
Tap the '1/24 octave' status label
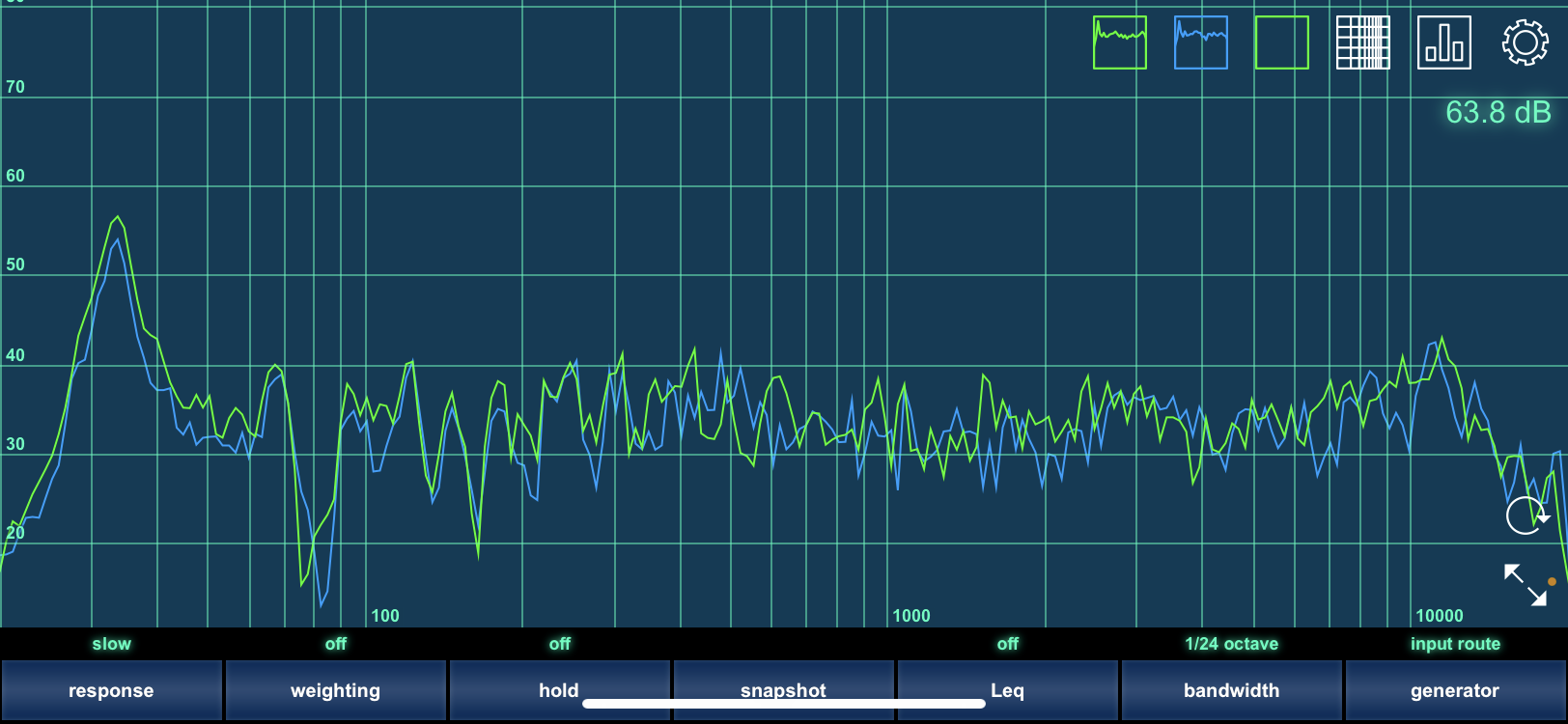pyautogui.click(x=1231, y=644)
